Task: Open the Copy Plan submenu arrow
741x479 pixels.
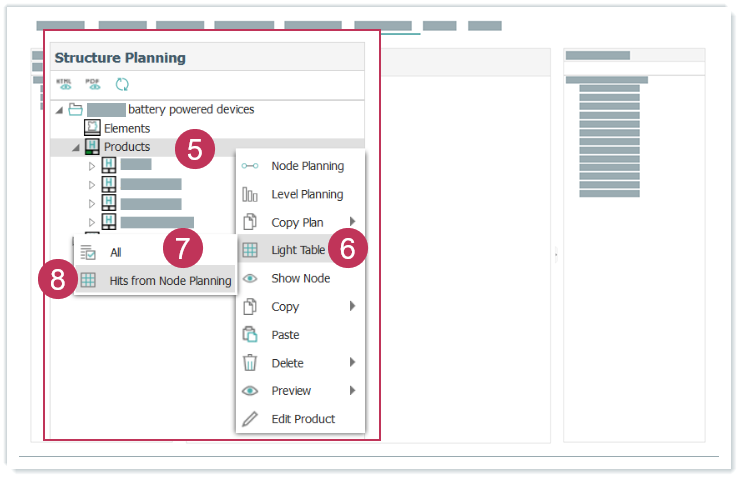Action: click(352, 222)
